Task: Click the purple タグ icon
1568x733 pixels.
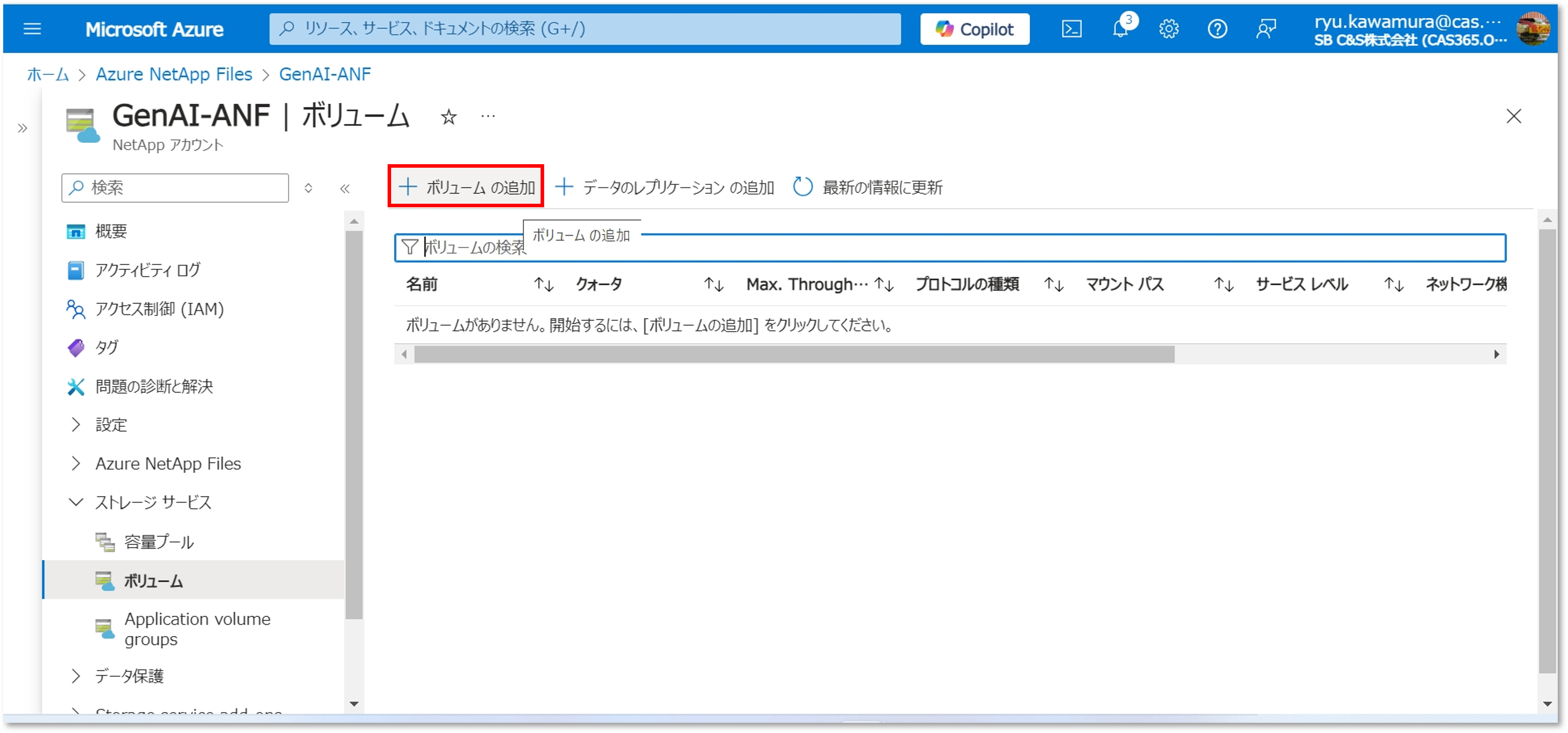Action: coord(76,347)
